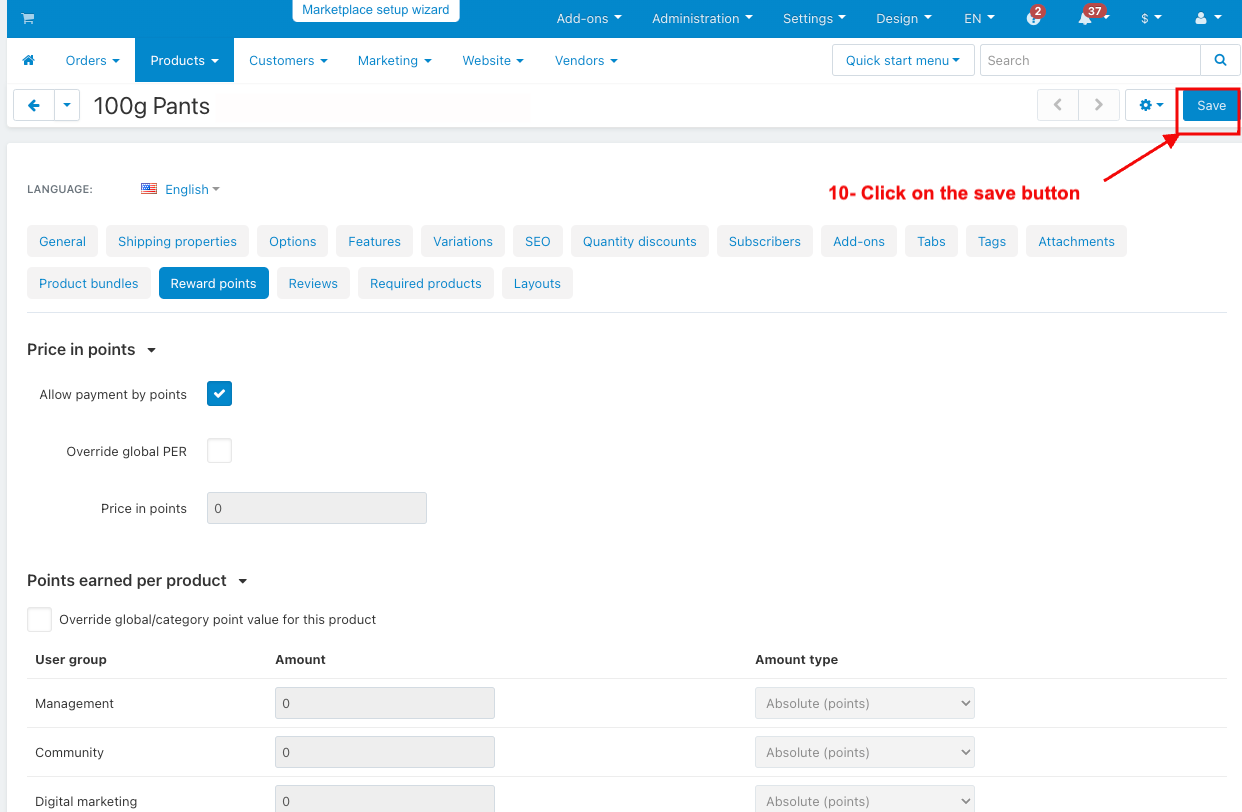The image size is (1242, 812).
Task: Open the gear settings menu near Save
Action: 1151,105
